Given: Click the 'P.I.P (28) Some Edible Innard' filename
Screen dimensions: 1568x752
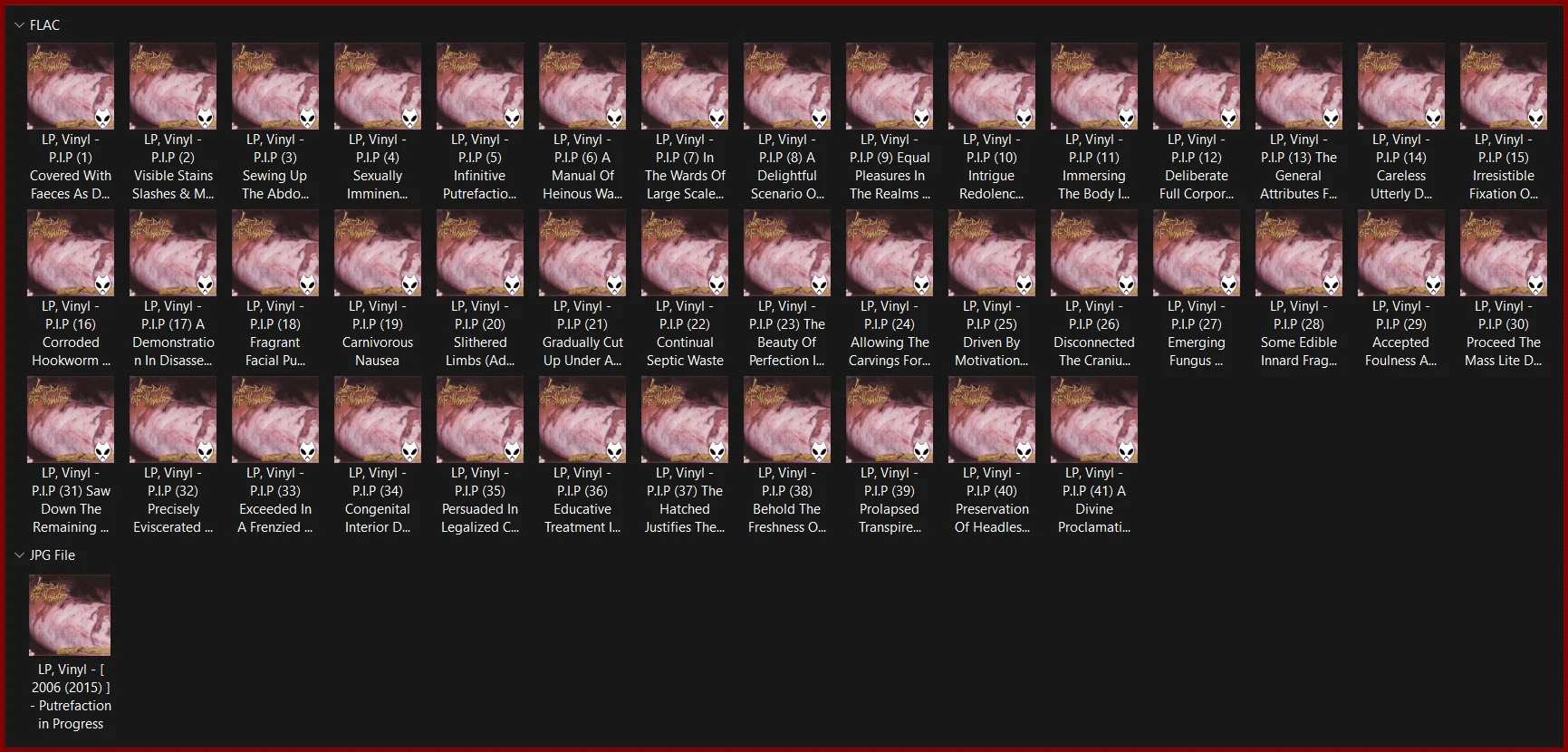Looking at the screenshot, I should coord(1299,333).
